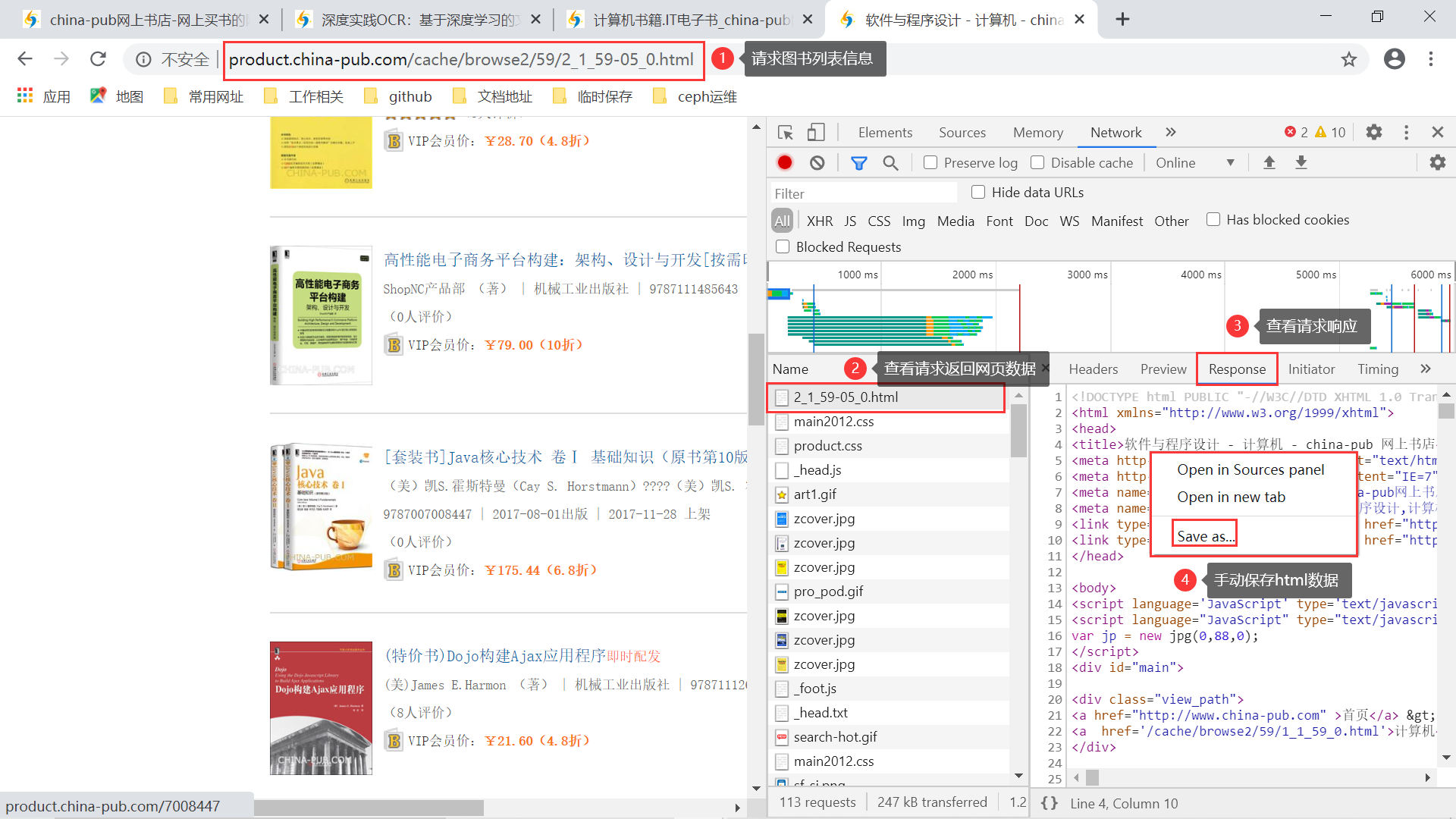
Task: Reload the current page
Action: coord(98,59)
